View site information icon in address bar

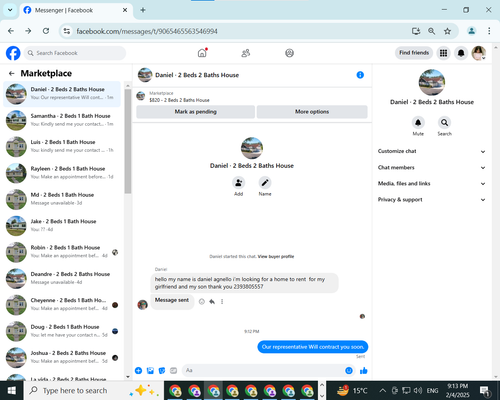67,31
